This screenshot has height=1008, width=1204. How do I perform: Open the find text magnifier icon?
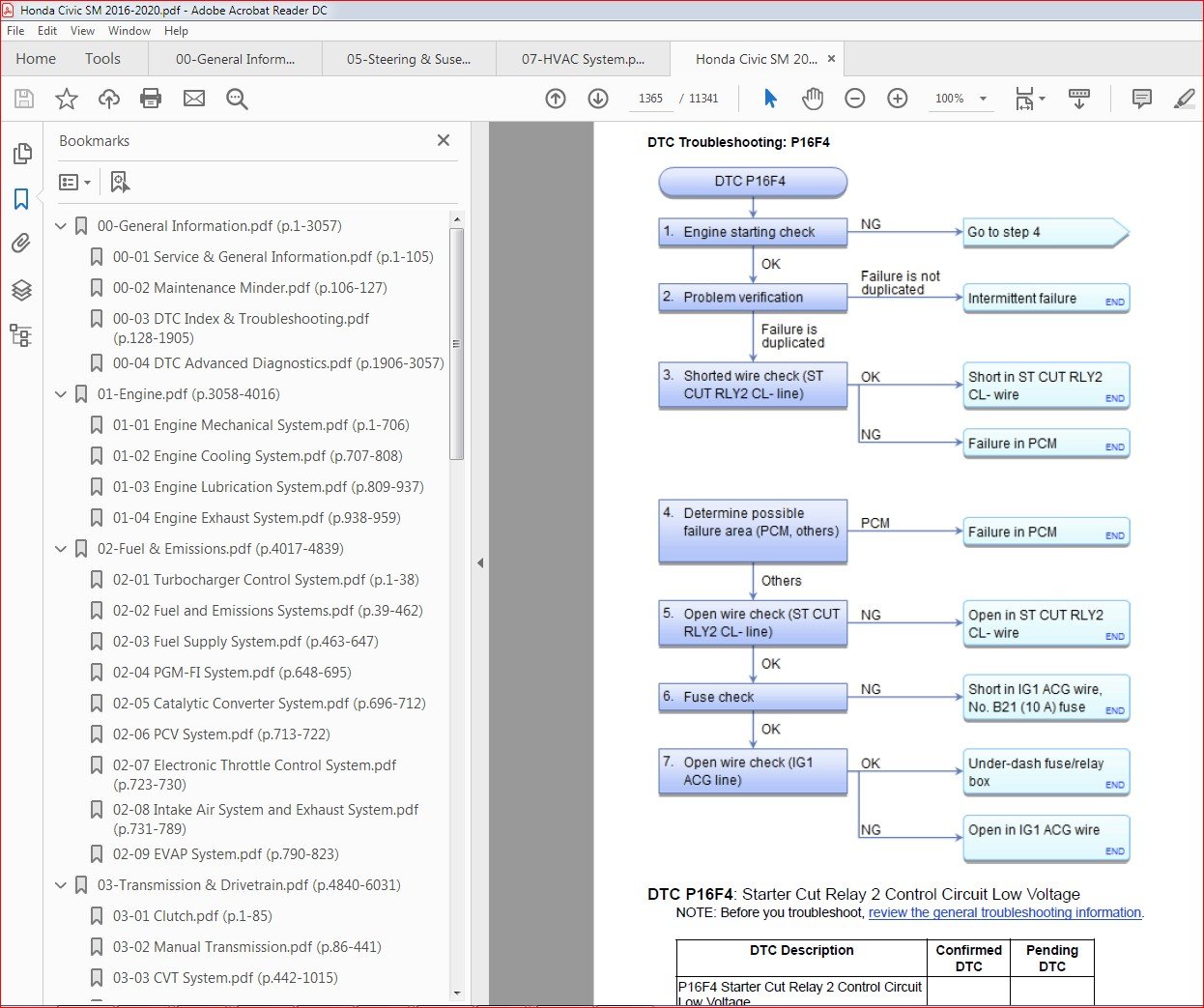(237, 99)
